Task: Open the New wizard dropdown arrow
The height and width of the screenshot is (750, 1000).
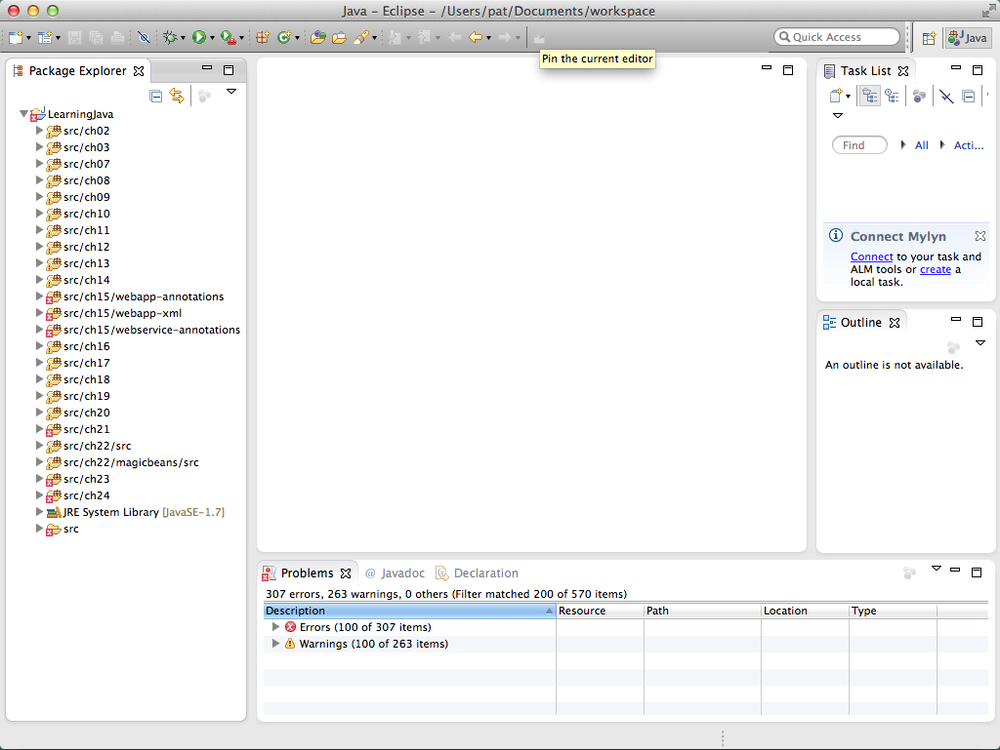Action: pyautogui.click(x=28, y=38)
